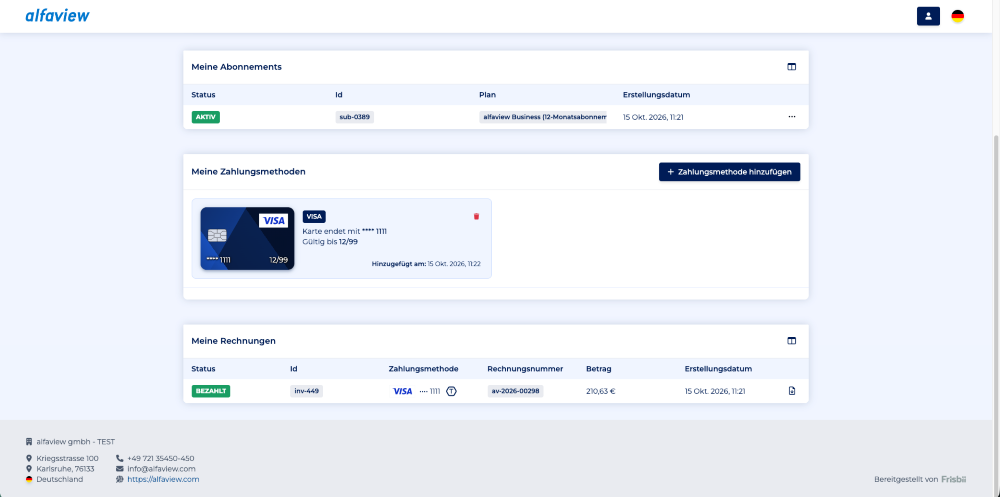Open column settings for Meine Rechnungen
This screenshot has height=497, width=1000.
click(791, 341)
